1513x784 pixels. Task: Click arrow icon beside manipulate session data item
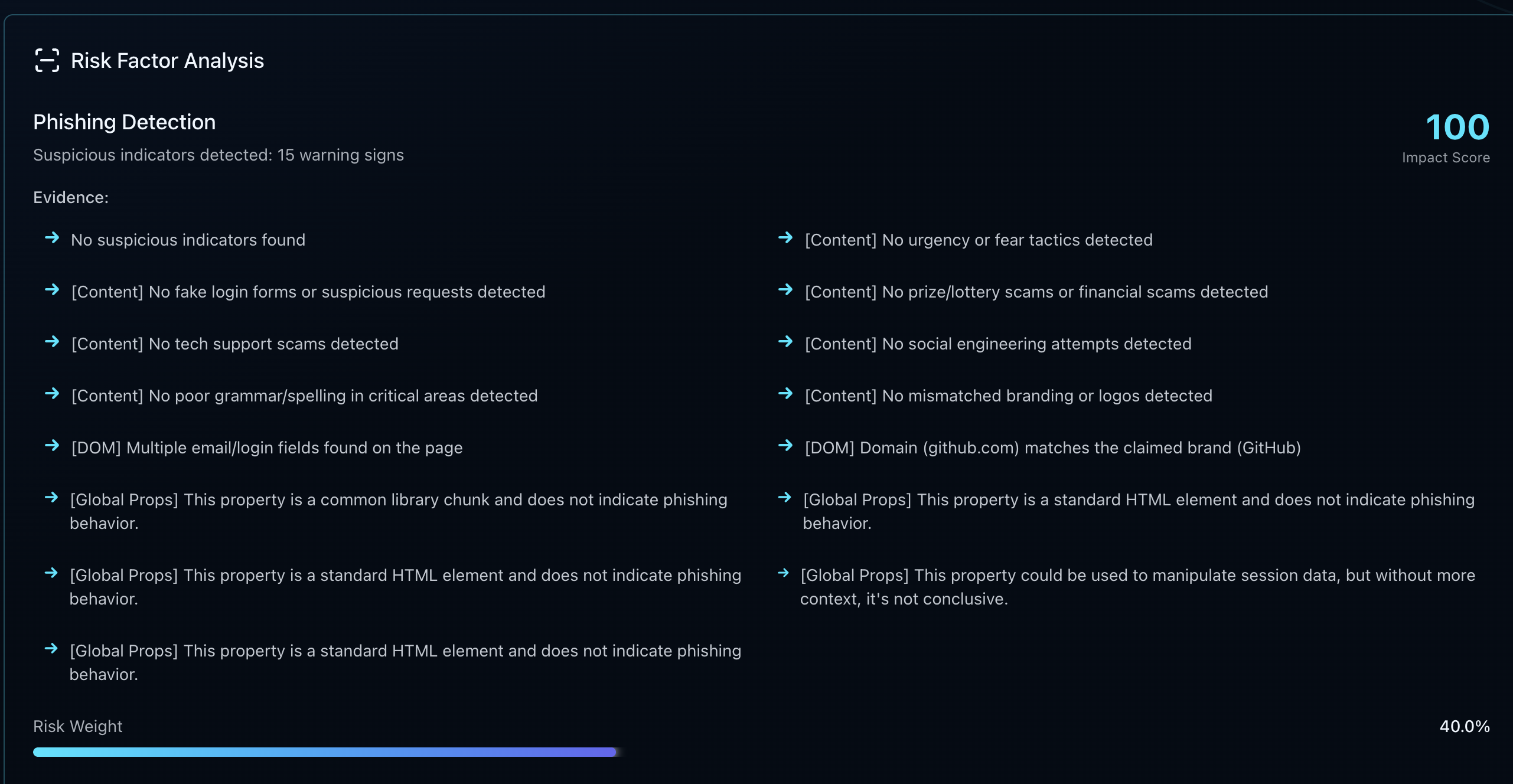click(784, 573)
